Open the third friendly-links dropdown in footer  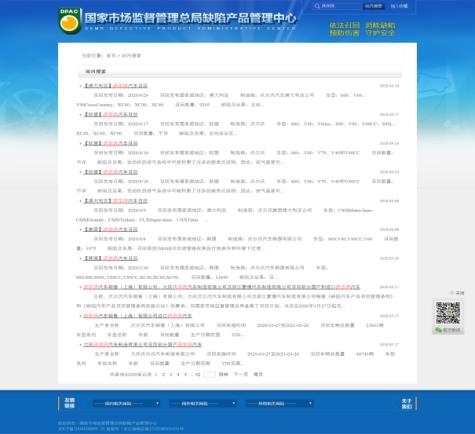(280, 403)
